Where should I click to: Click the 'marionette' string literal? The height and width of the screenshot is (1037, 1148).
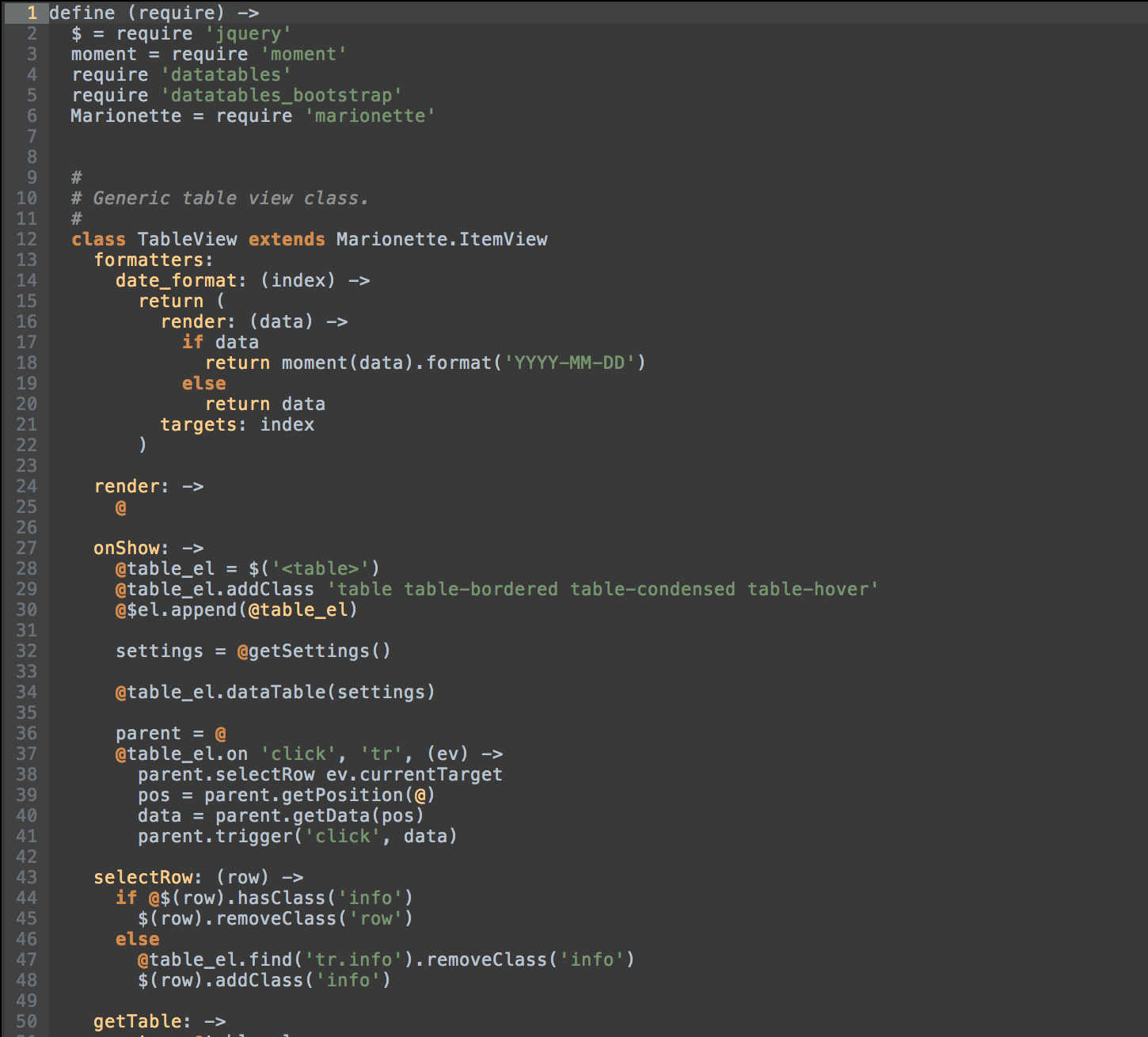pos(370,116)
